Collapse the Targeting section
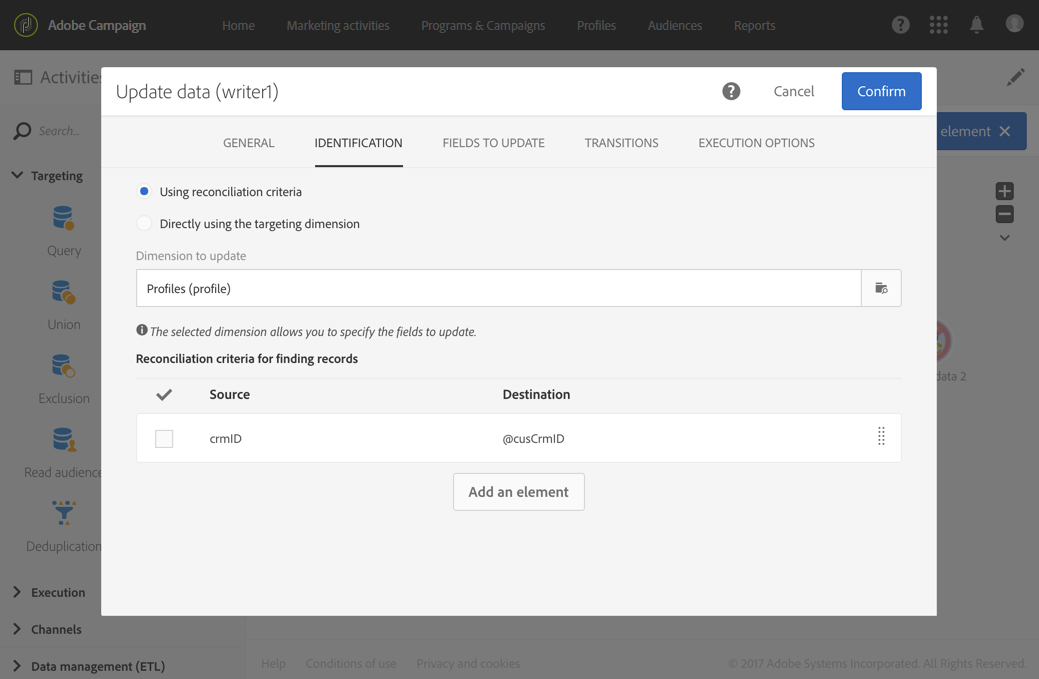 17,175
